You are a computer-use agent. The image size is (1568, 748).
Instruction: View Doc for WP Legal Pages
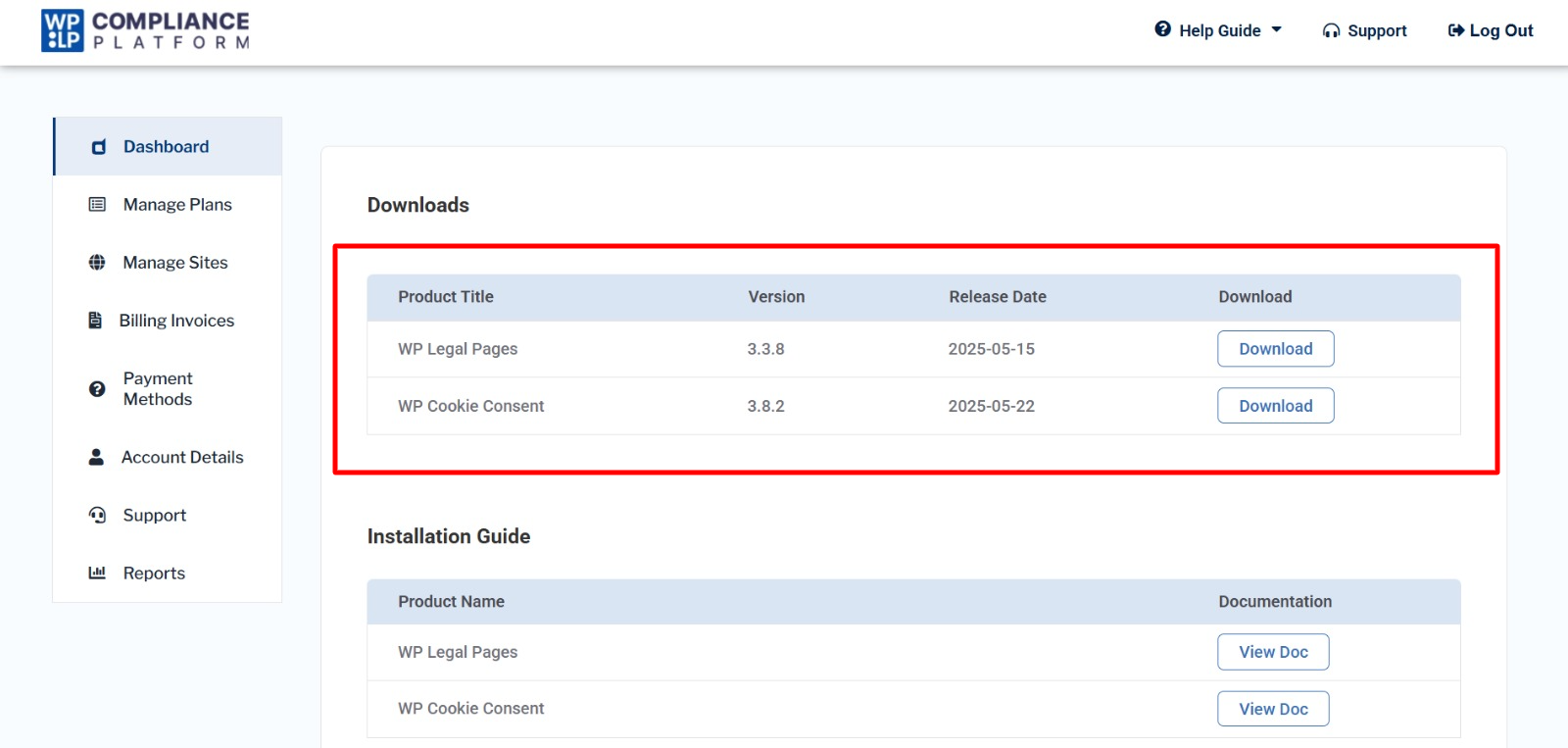(x=1273, y=652)
